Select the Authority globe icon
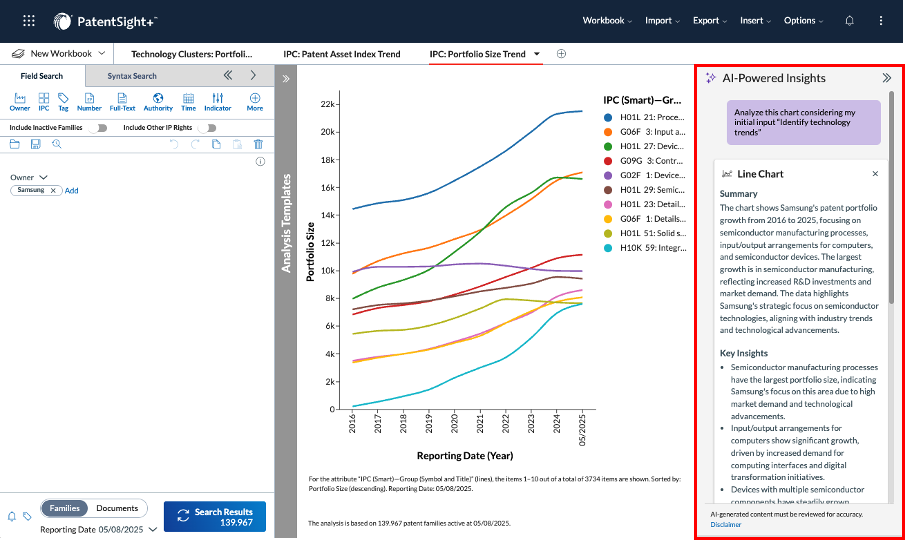 pos(158,102)
